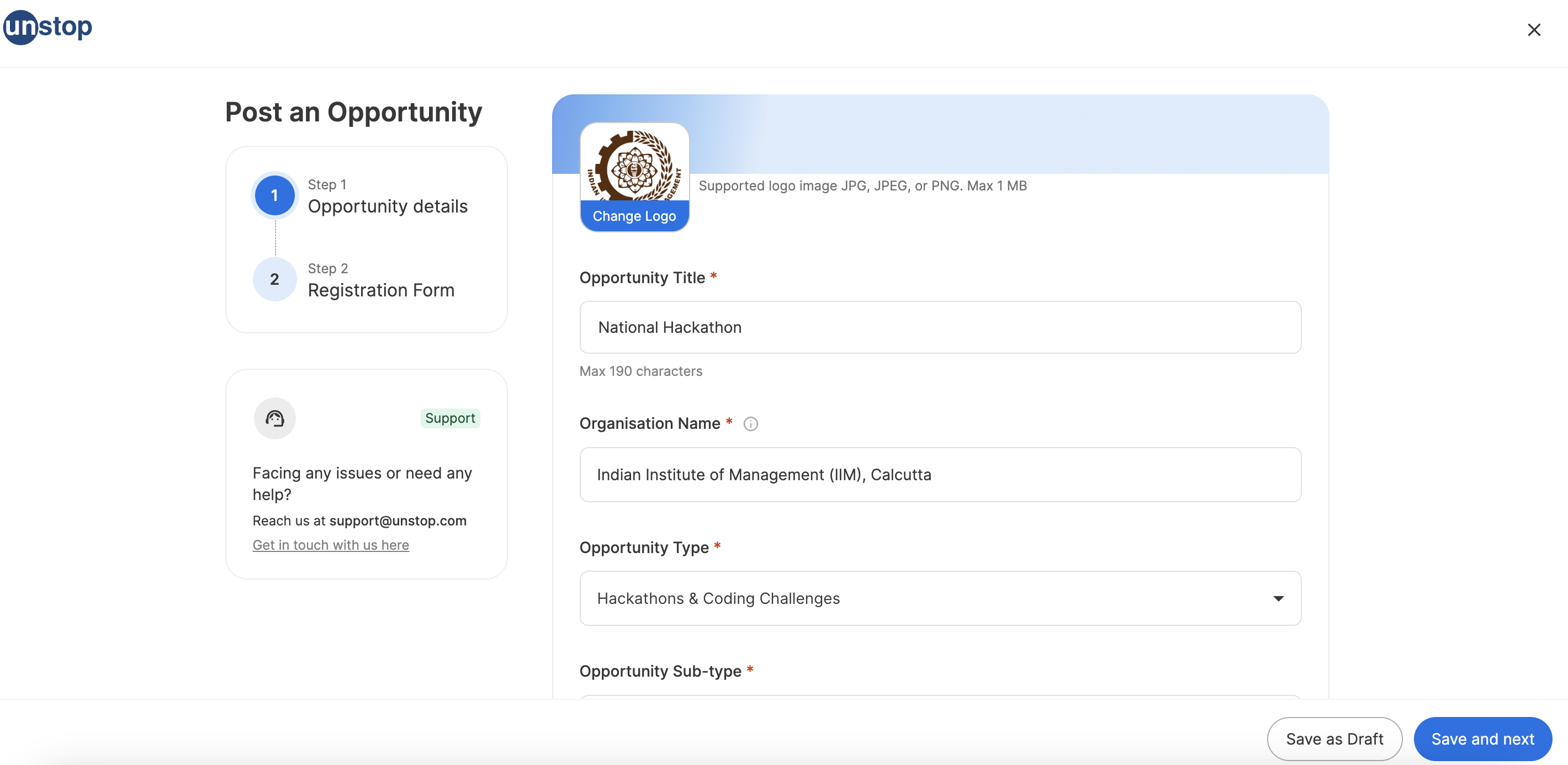Viewport: 1568px width, 765px height.
Task: Select the Step 1 circle icon
Action: coord(274,195)
